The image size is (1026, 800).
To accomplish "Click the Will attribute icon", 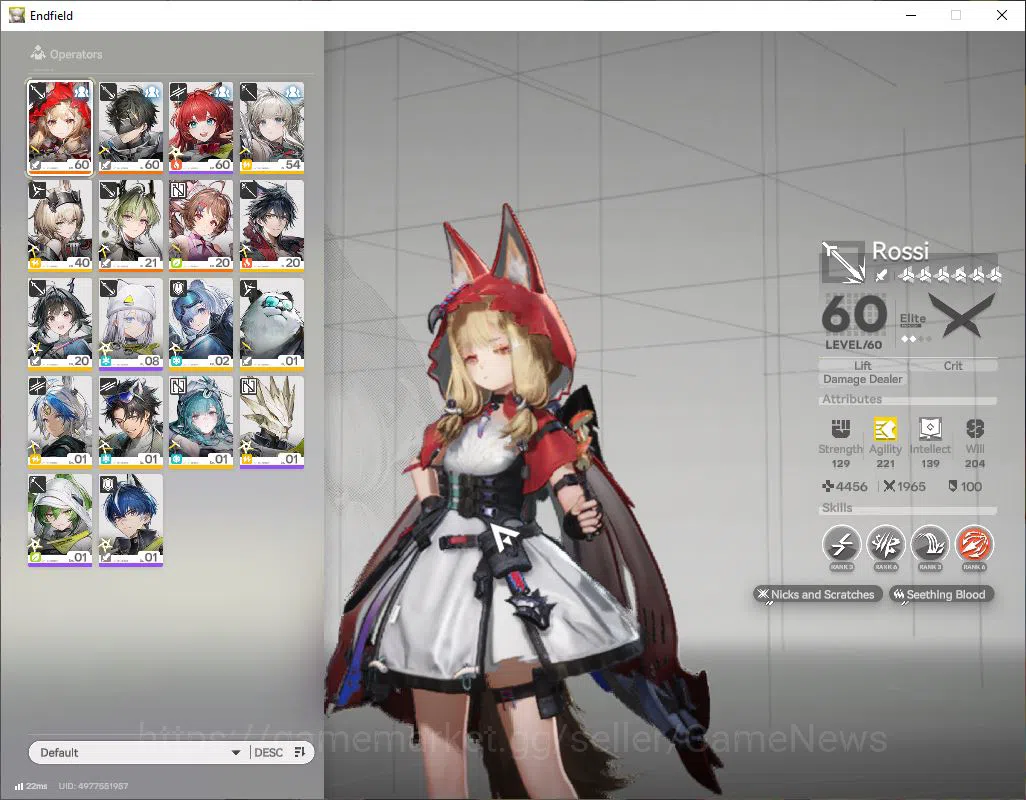I will (975, 429).
